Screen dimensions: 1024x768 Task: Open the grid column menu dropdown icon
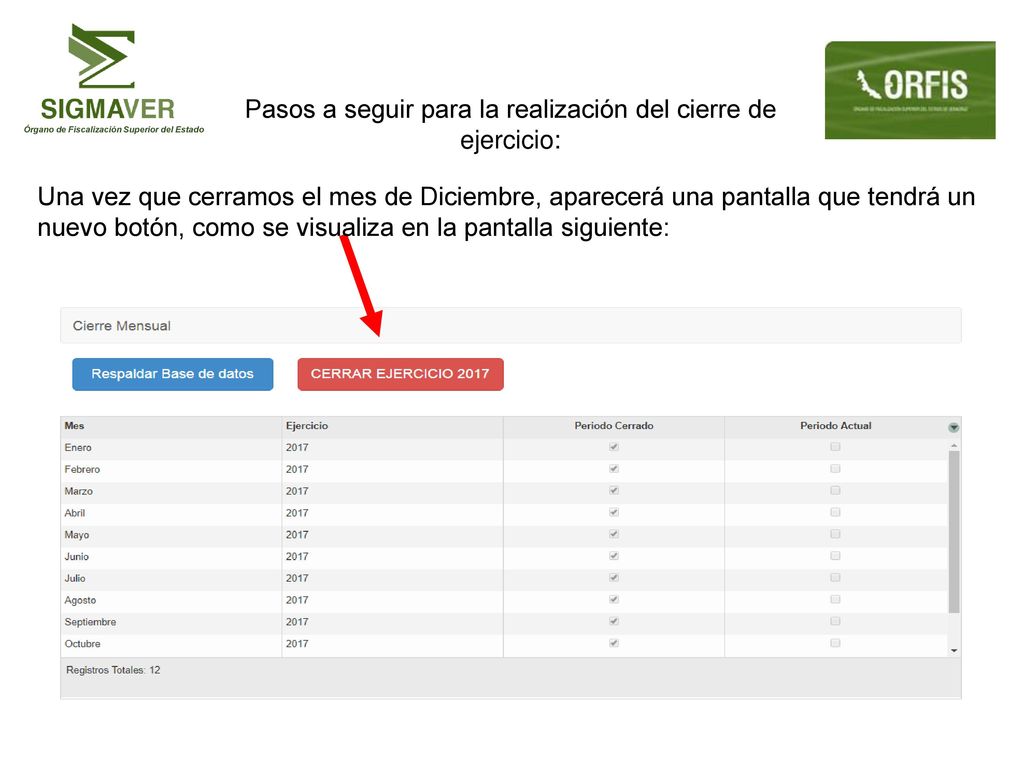[x=953, y=427]
